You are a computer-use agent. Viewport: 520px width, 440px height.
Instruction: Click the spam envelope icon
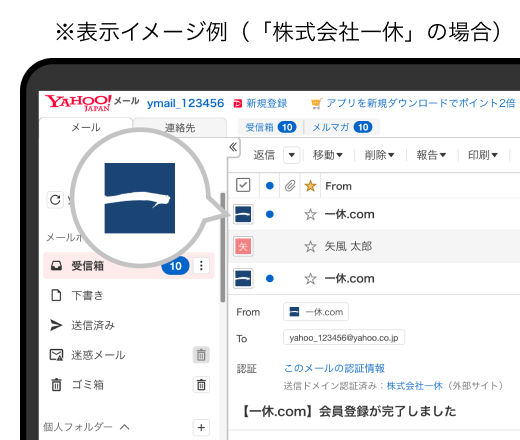point(56,355)
